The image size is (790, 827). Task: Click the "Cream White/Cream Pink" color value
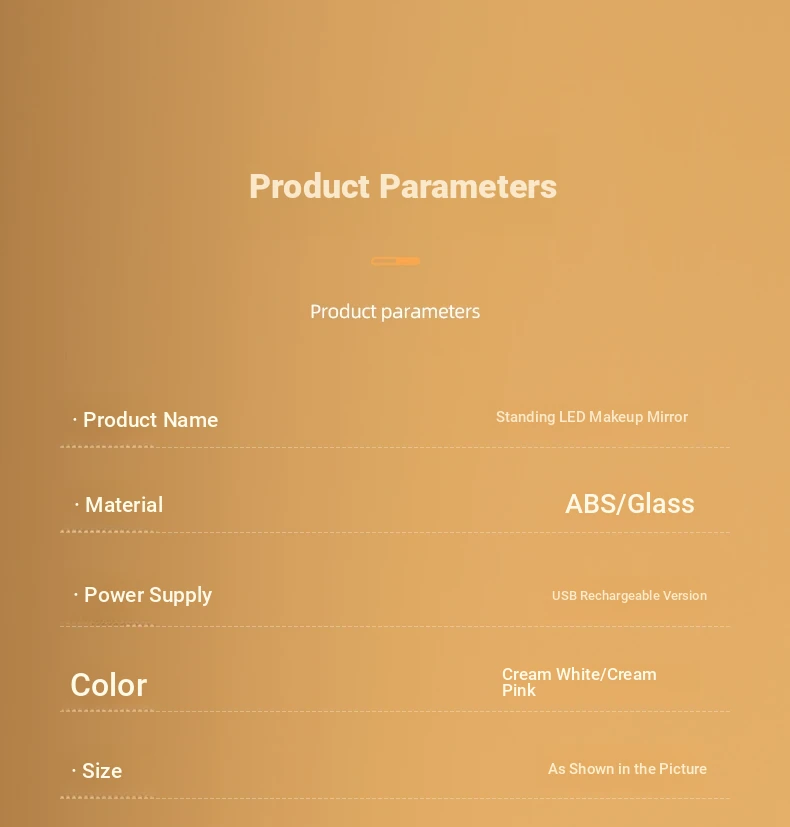click(579, 682)
